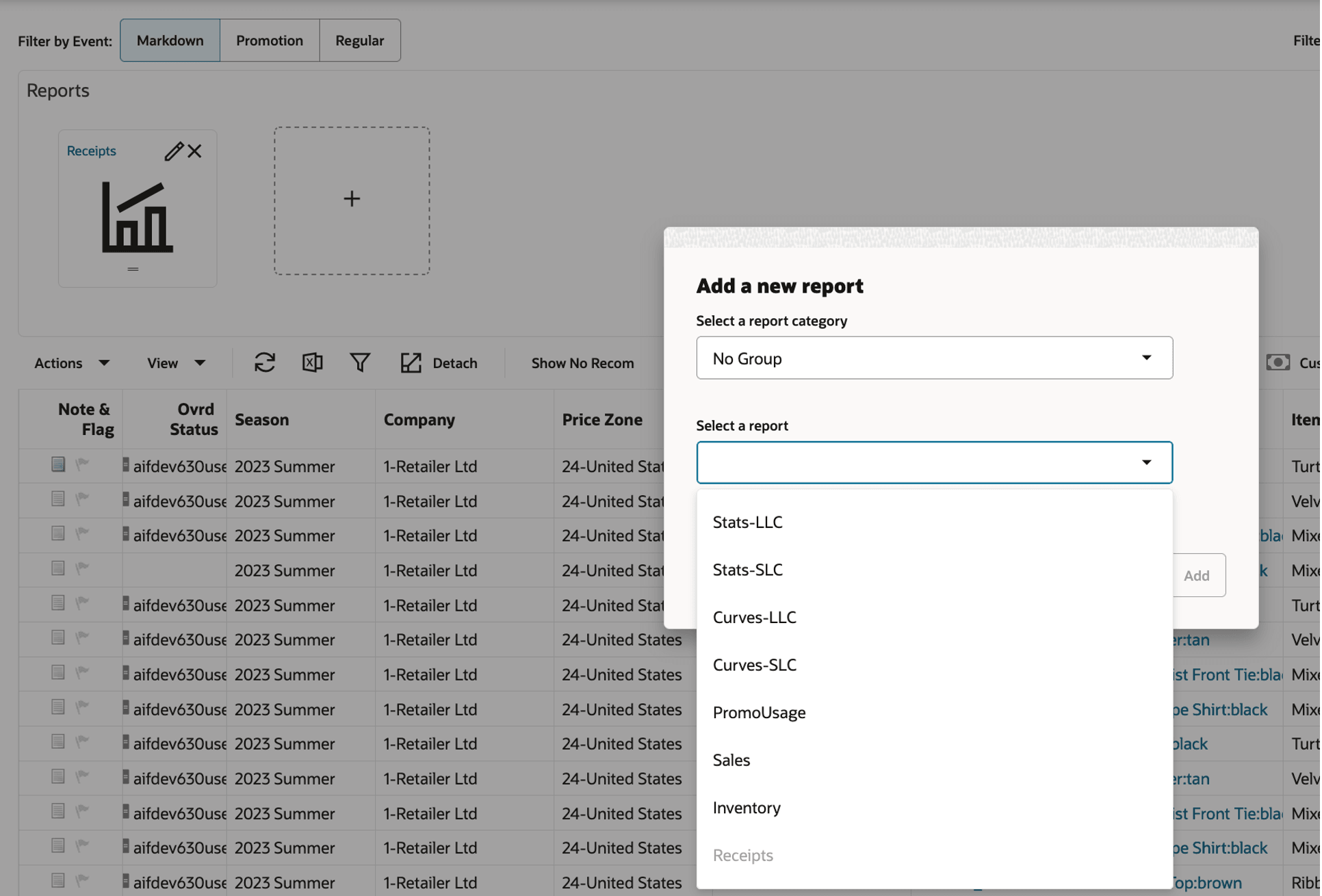
Task: Click the pencil edit icon on Receipts card
Action: coord(173,151)
